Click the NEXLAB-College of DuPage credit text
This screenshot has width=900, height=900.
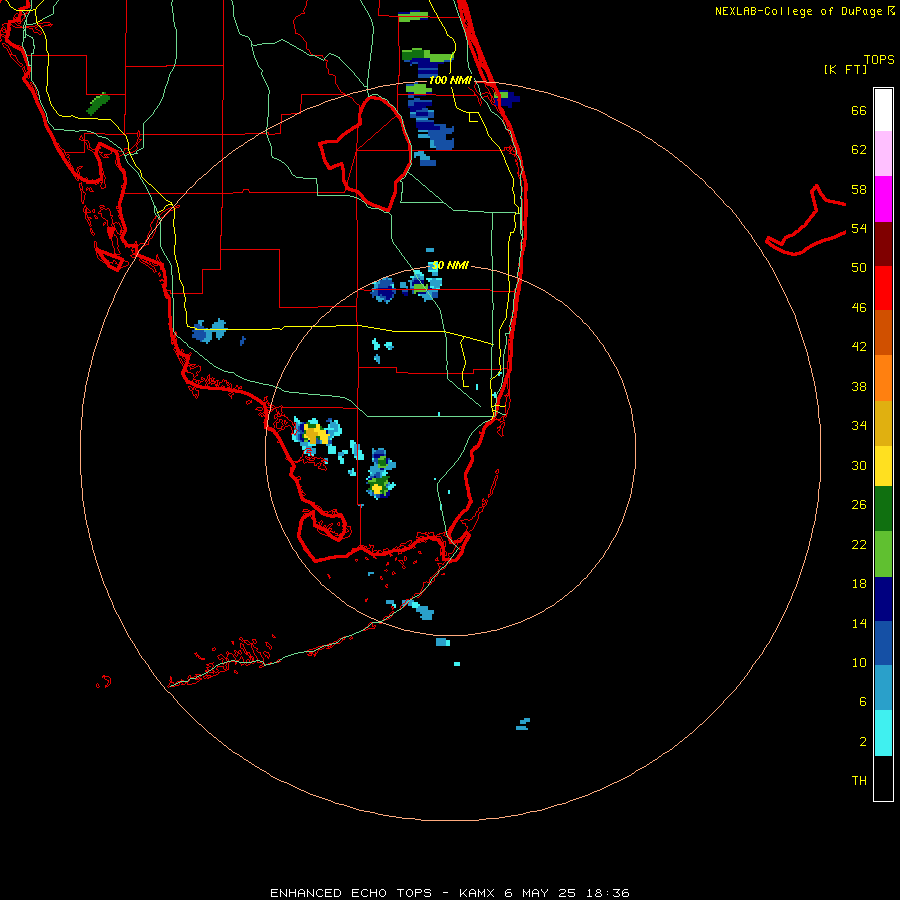pos(804,11)
